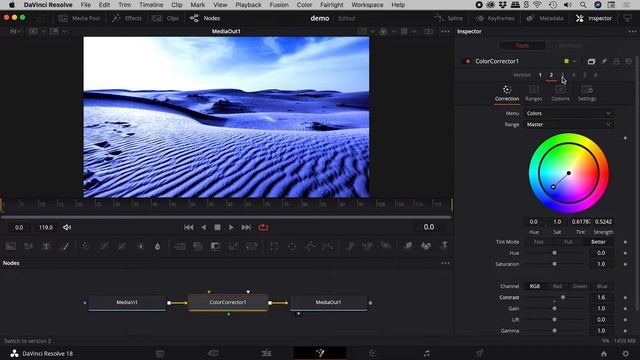Open viewer options three-dot menu
The width and height of the screenshot is (640, 360).
coord(445,31)
